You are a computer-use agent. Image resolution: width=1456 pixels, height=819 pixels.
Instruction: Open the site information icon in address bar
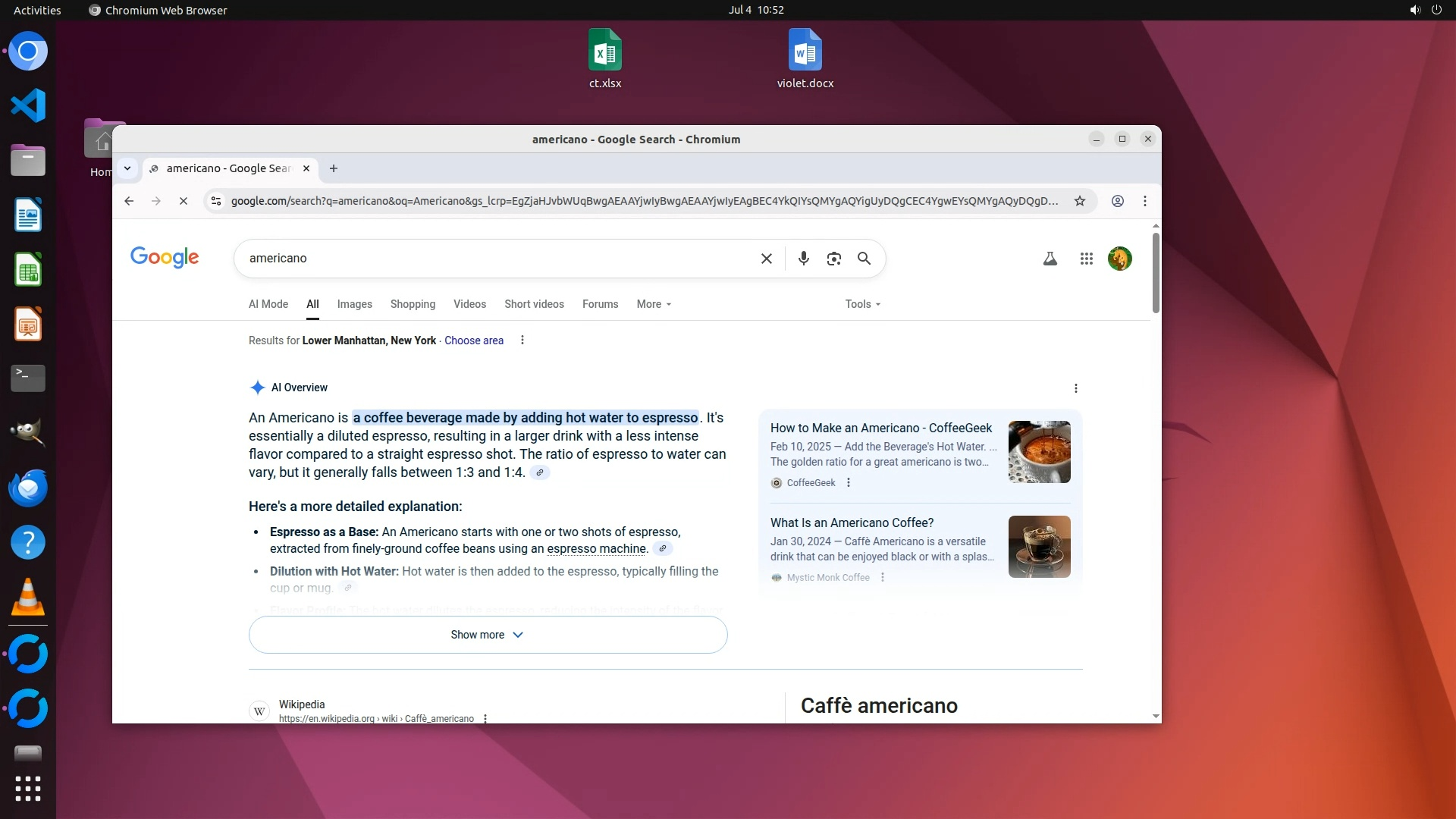coord(216,201)
